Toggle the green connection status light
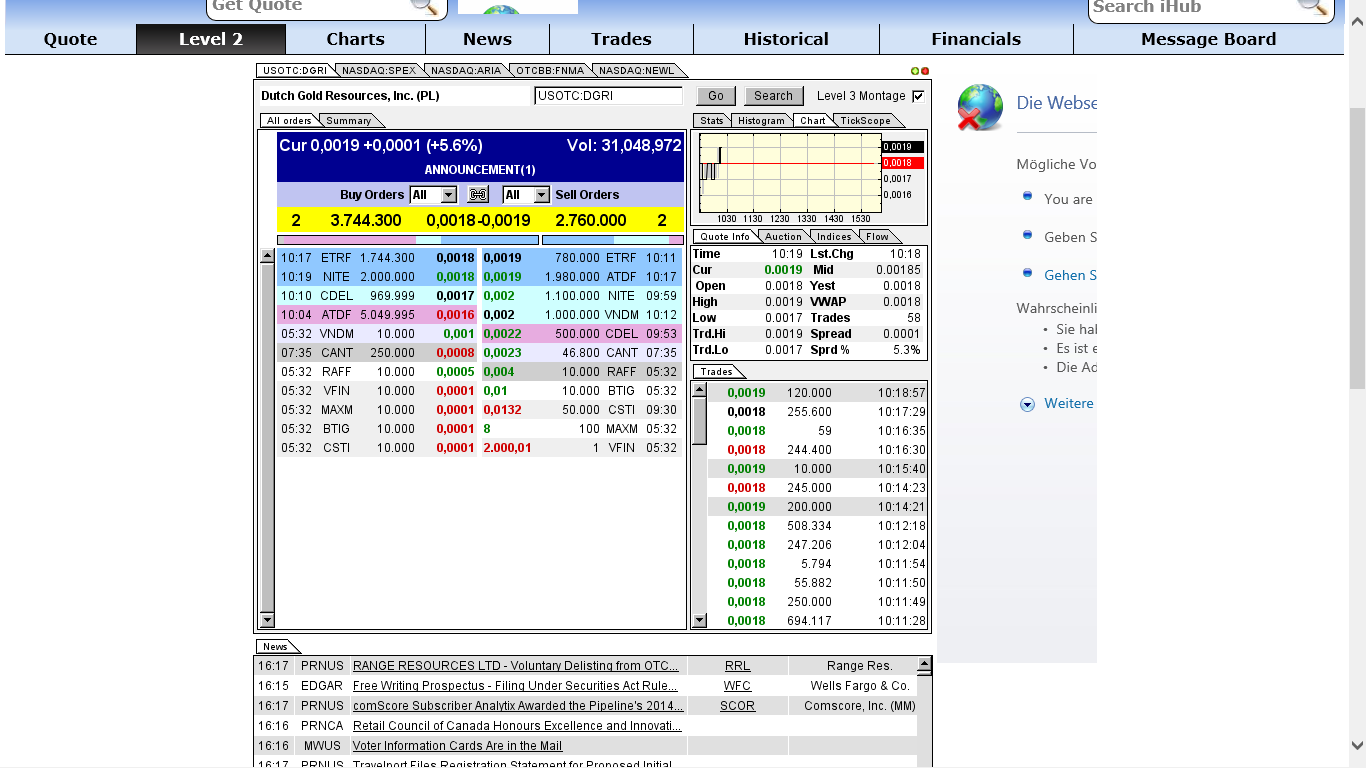The height and width of the screenshot is (768, 1366). coord(914,70)
